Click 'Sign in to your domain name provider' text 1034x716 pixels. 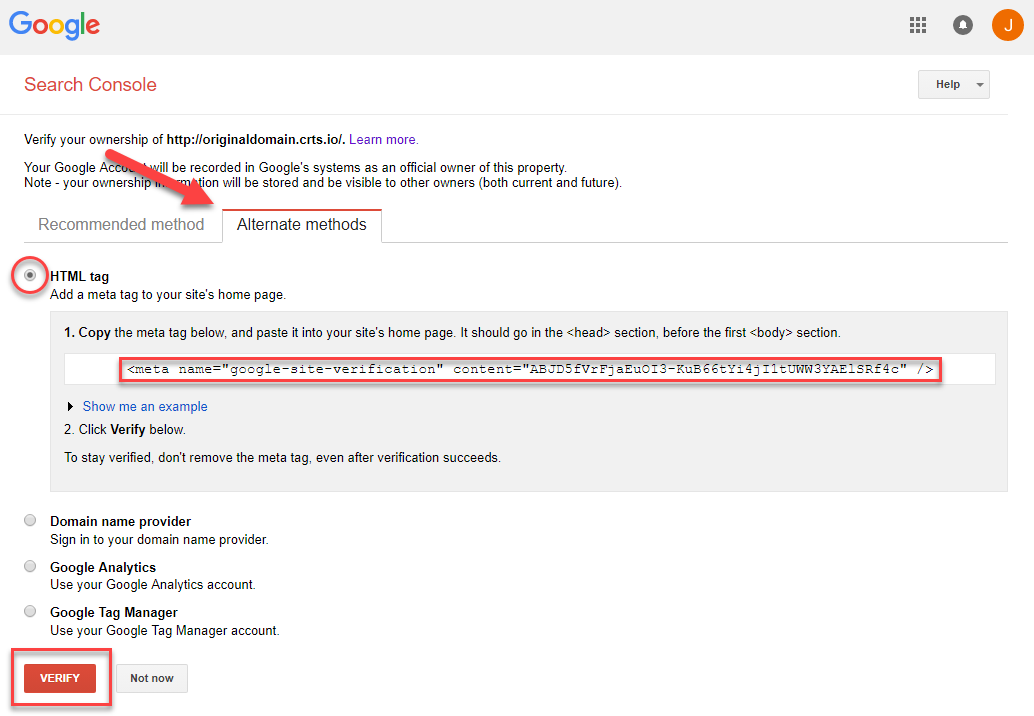[x=159, y=539]
